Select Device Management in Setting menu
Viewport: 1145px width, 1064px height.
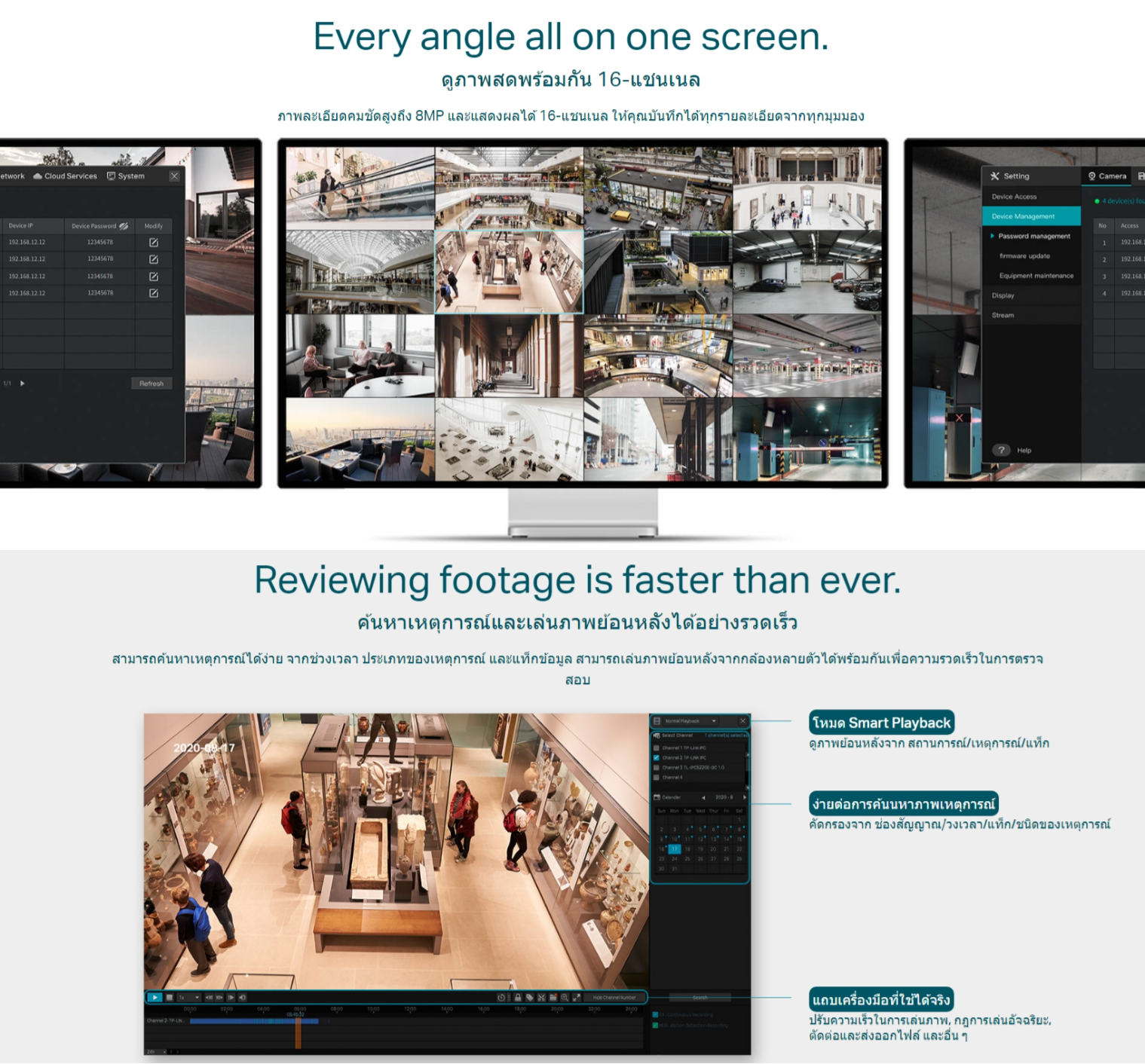[x=1030, y=216]
